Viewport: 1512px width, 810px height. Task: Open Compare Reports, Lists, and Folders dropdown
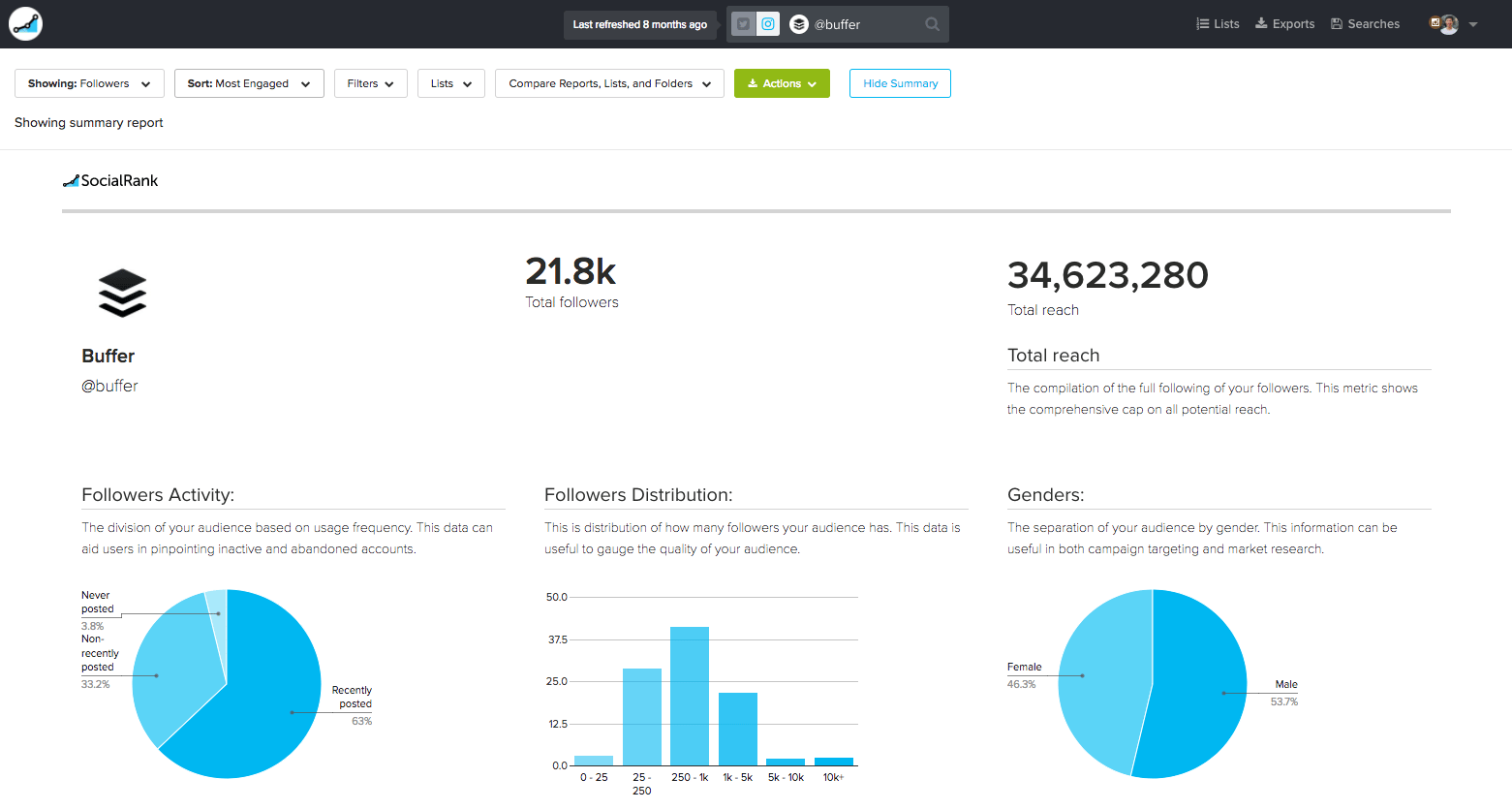pos(608,83)
